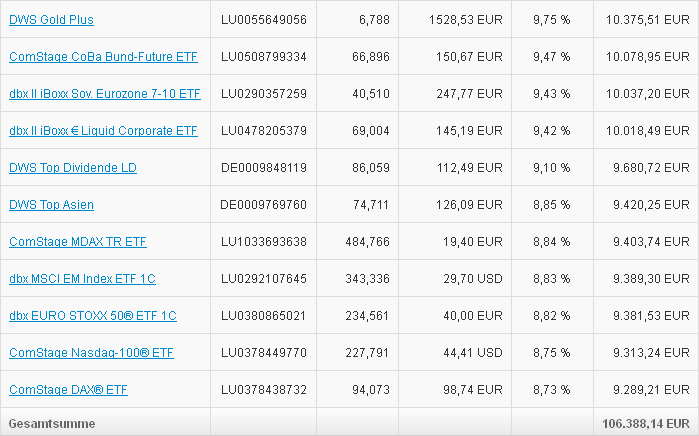Click the price 247,77 EUR
The width and height of the screenshot is (699, 436).
click(x=469, y=94)
